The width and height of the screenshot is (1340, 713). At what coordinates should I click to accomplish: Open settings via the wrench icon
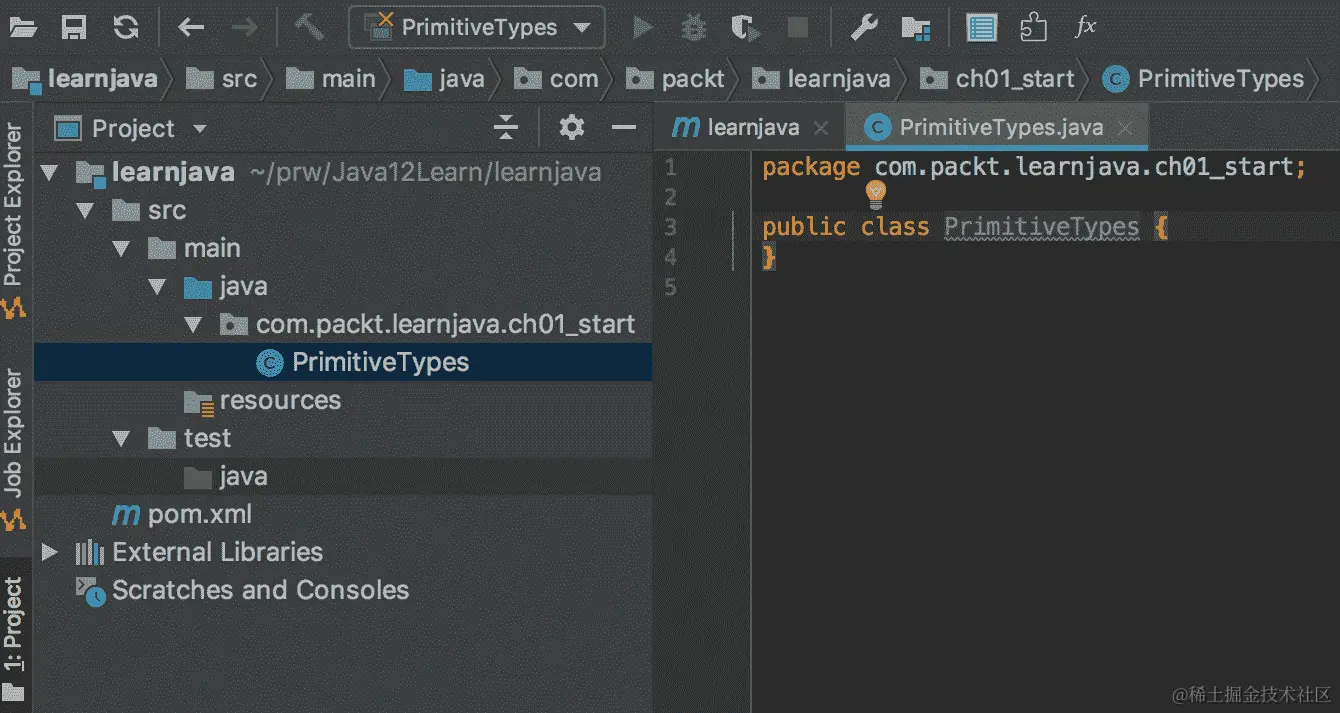864,27
